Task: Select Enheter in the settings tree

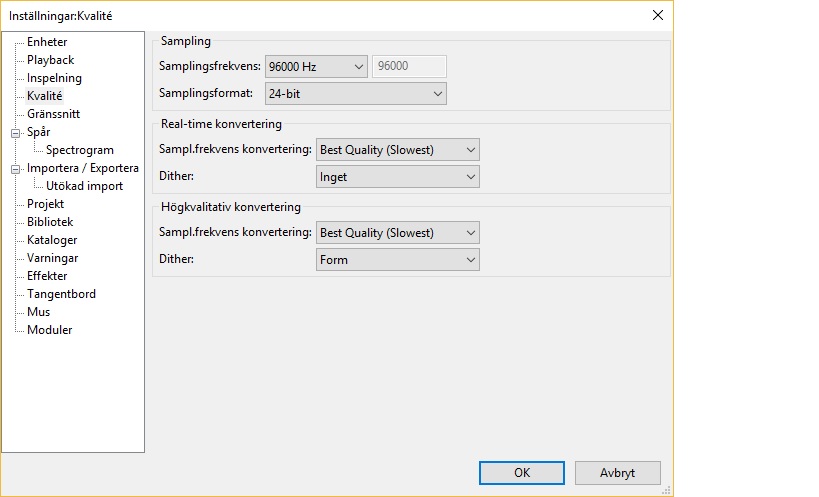Action: (47, 42)
